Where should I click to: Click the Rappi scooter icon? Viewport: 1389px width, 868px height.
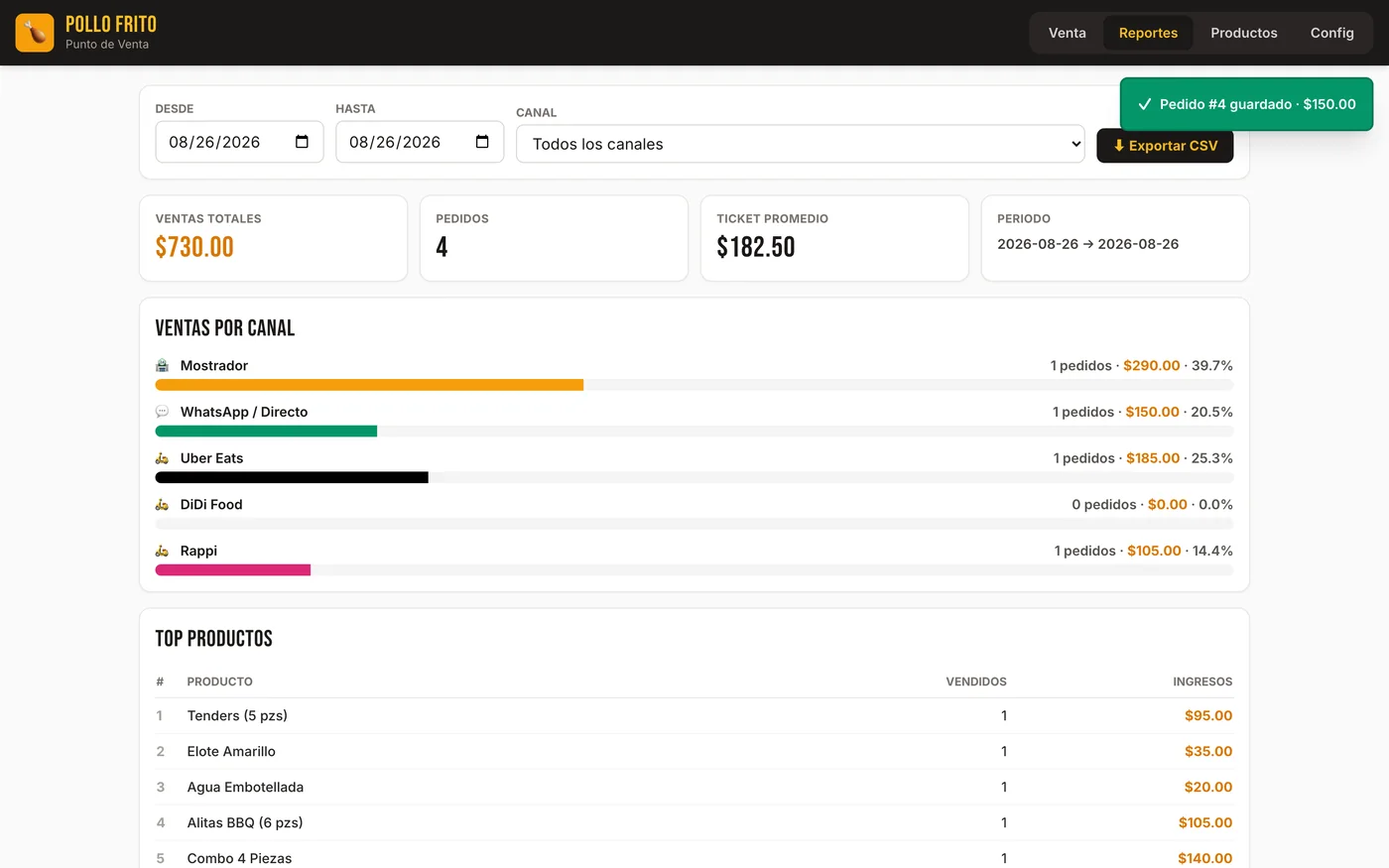click(x=163, y=551)
